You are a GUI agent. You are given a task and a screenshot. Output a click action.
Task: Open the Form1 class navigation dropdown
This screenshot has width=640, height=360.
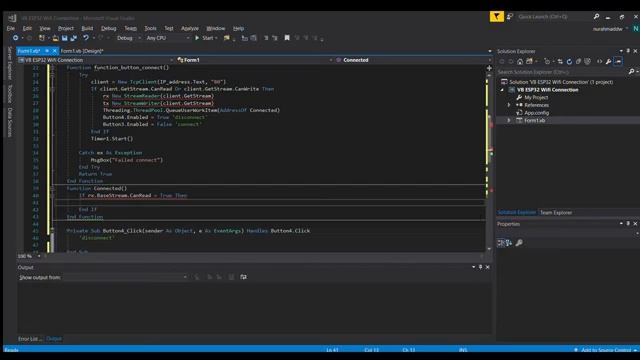click(x=255, y=60)
